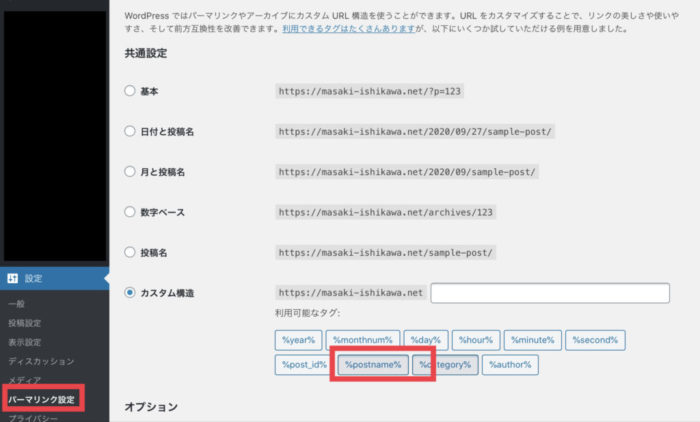Click the https://masaki-ishikawa.net prefix beside custom field

(x=350, y=293)
